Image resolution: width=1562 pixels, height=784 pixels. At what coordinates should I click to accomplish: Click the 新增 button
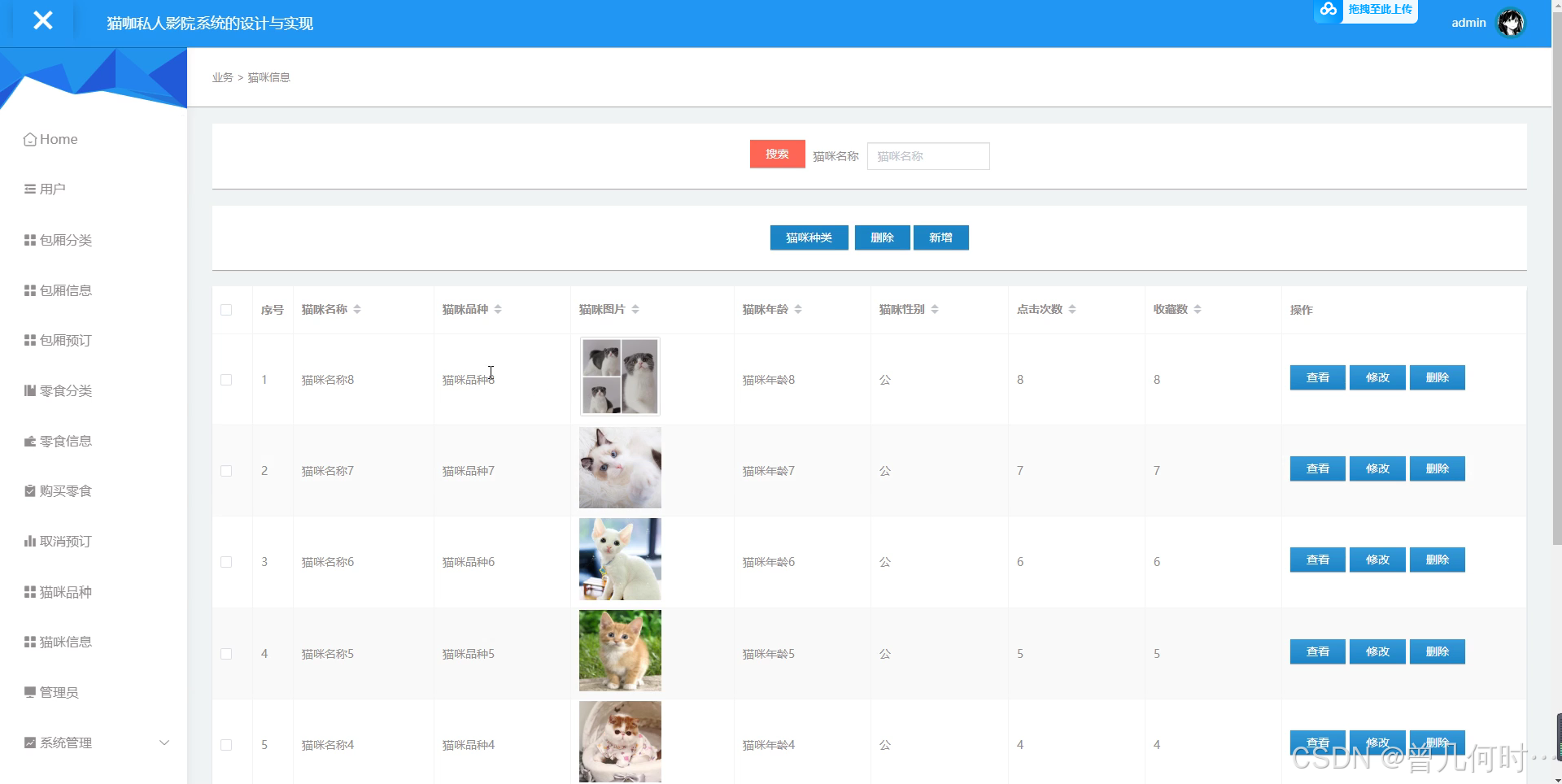click(x=940, y=237)
